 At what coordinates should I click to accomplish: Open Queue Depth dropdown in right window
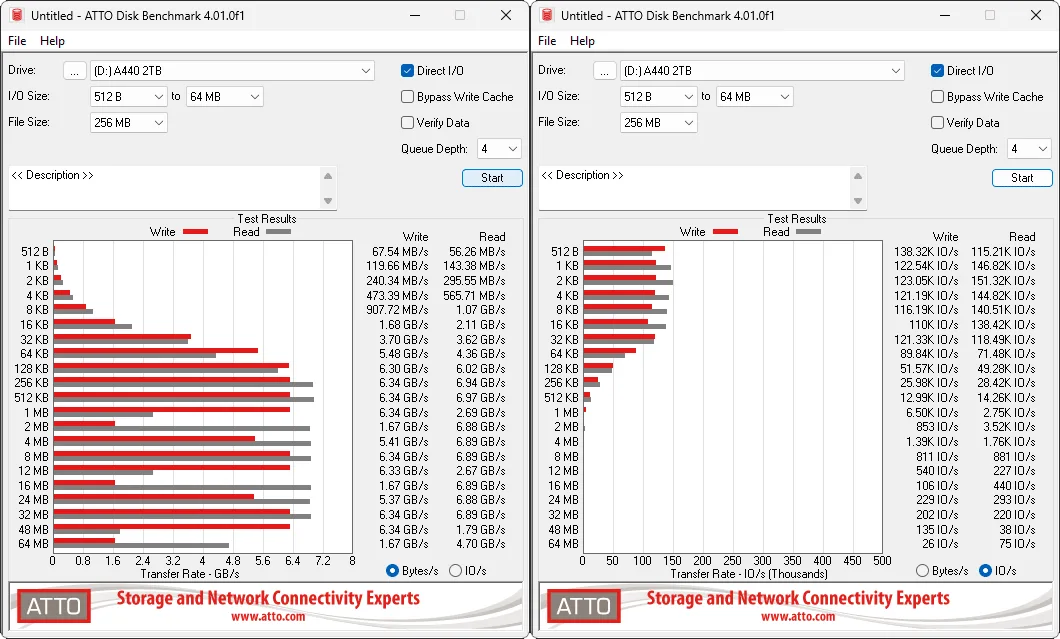[1029, 149]
